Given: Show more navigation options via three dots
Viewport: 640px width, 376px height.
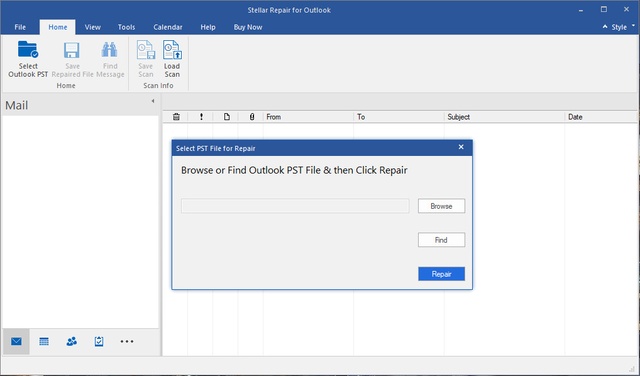Looking at the screenshot, I should click(x=127, y=341).
